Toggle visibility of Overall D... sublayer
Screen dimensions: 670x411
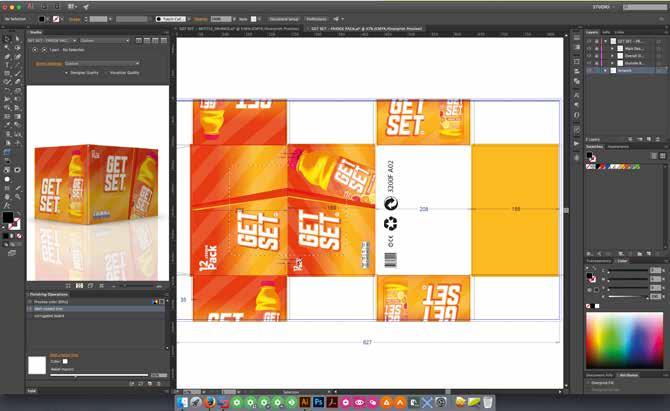click(589, 56)
